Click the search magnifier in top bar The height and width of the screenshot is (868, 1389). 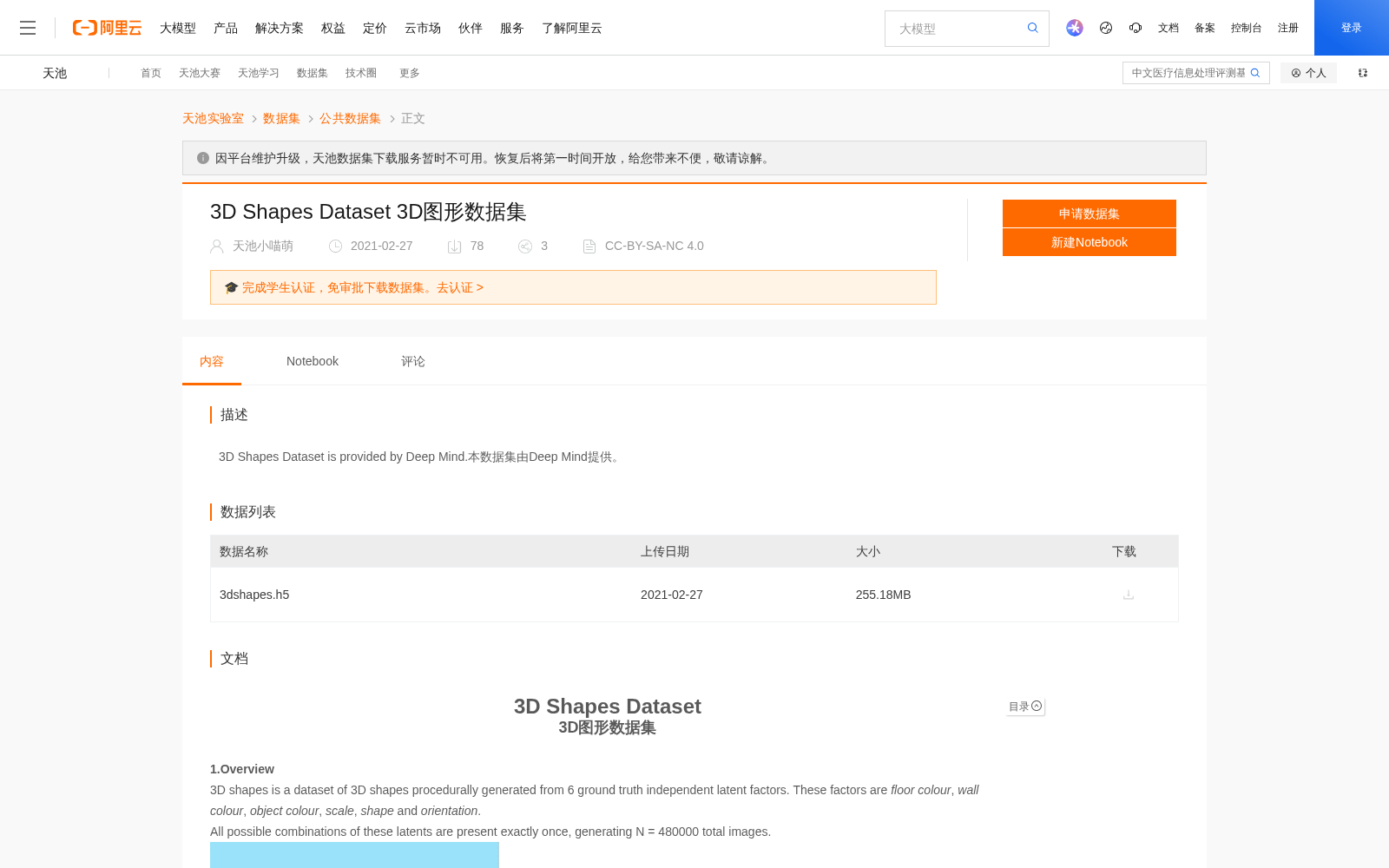(x=1033, y=28)
